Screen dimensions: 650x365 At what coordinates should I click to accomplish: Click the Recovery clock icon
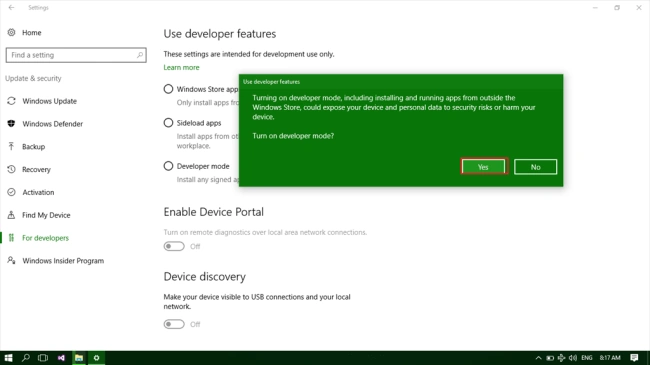point(11,169)
